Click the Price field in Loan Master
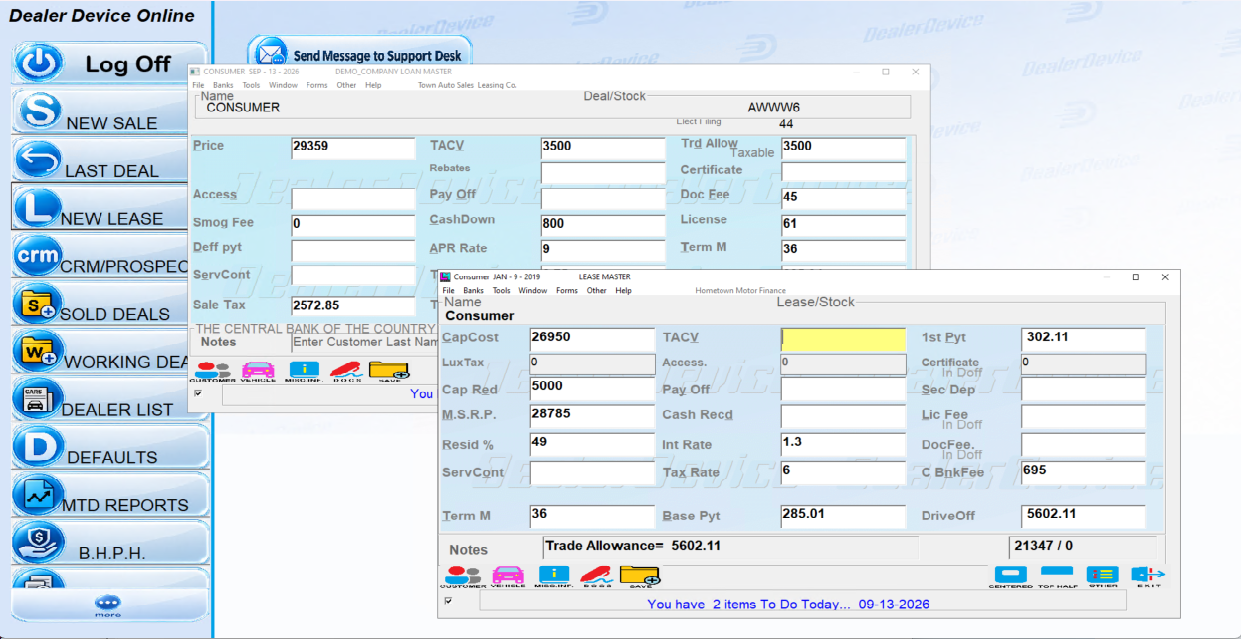Image resolution: width=1251 pixels, height=639 pixels. click(x=353, y=147)
